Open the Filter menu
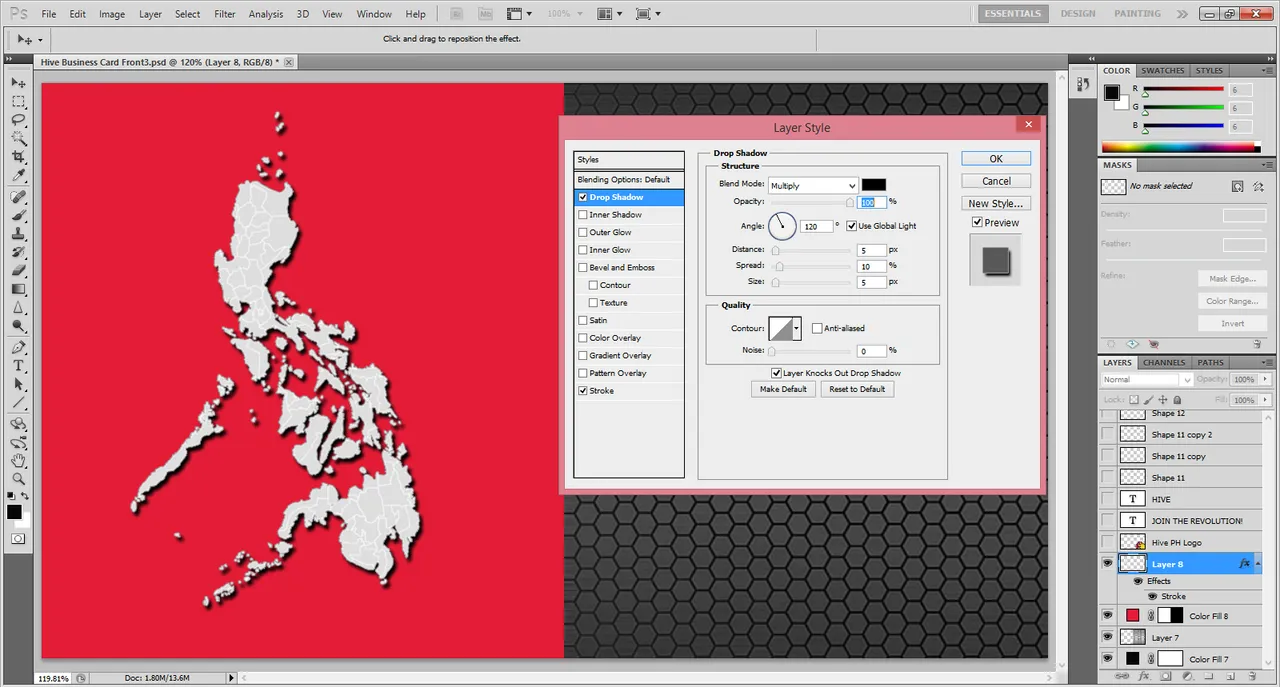Screen dimensions: 1280x687 pyautogui.click(x=225, y=14)
